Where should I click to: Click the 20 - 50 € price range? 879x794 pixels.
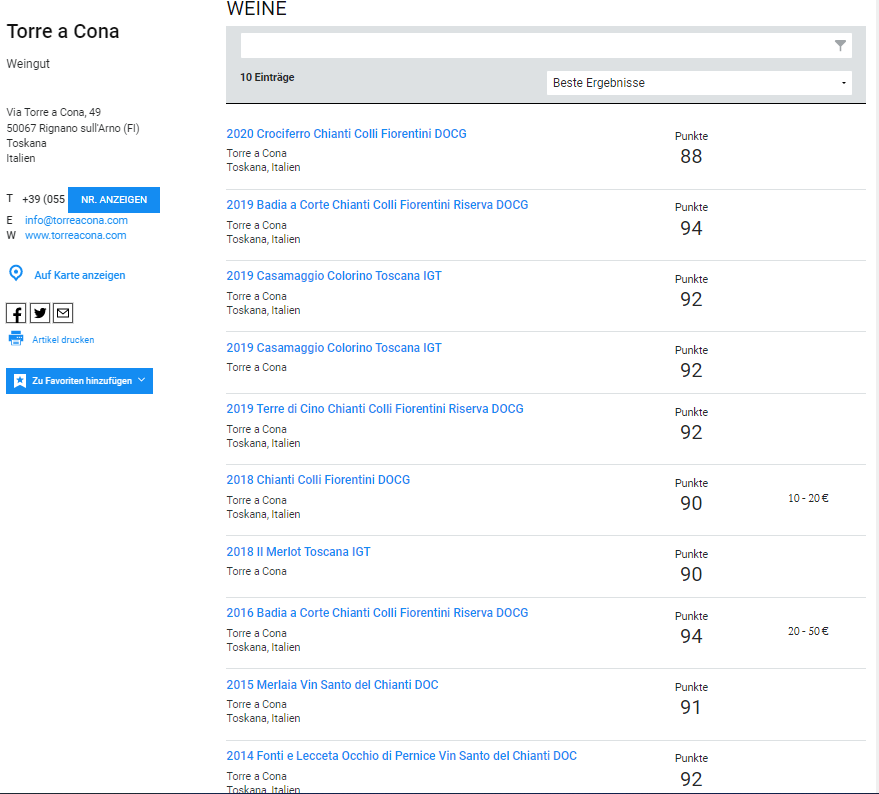click(808, 631)
